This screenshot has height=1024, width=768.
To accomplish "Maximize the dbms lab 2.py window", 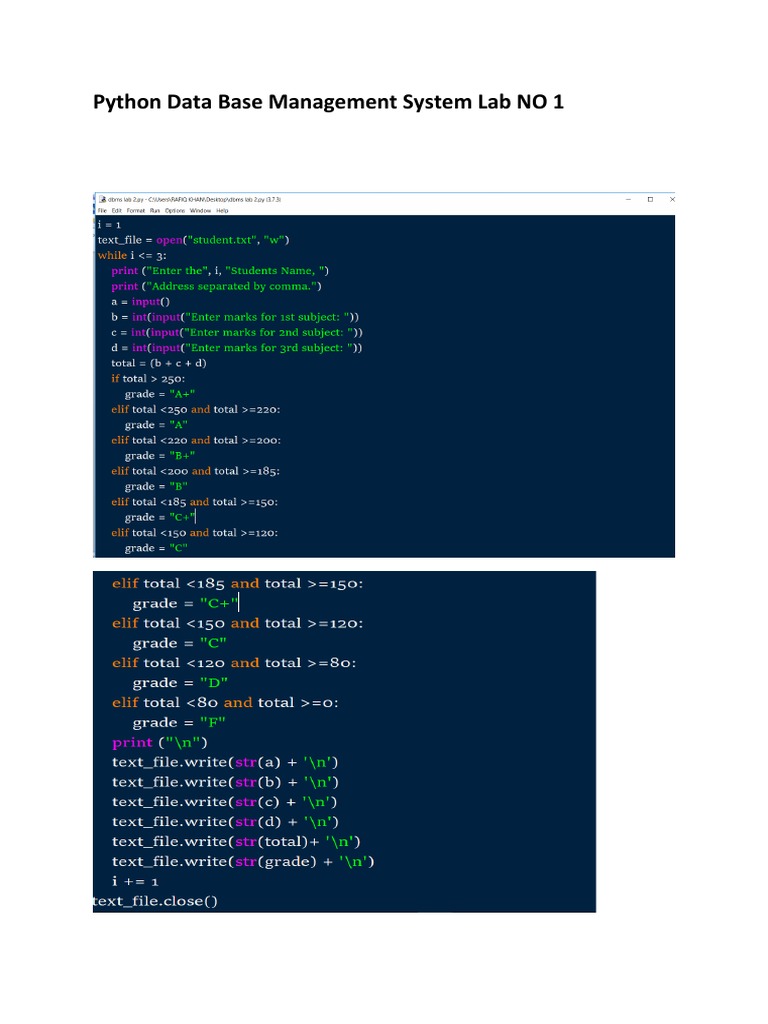I will click(x=650, y=199).
